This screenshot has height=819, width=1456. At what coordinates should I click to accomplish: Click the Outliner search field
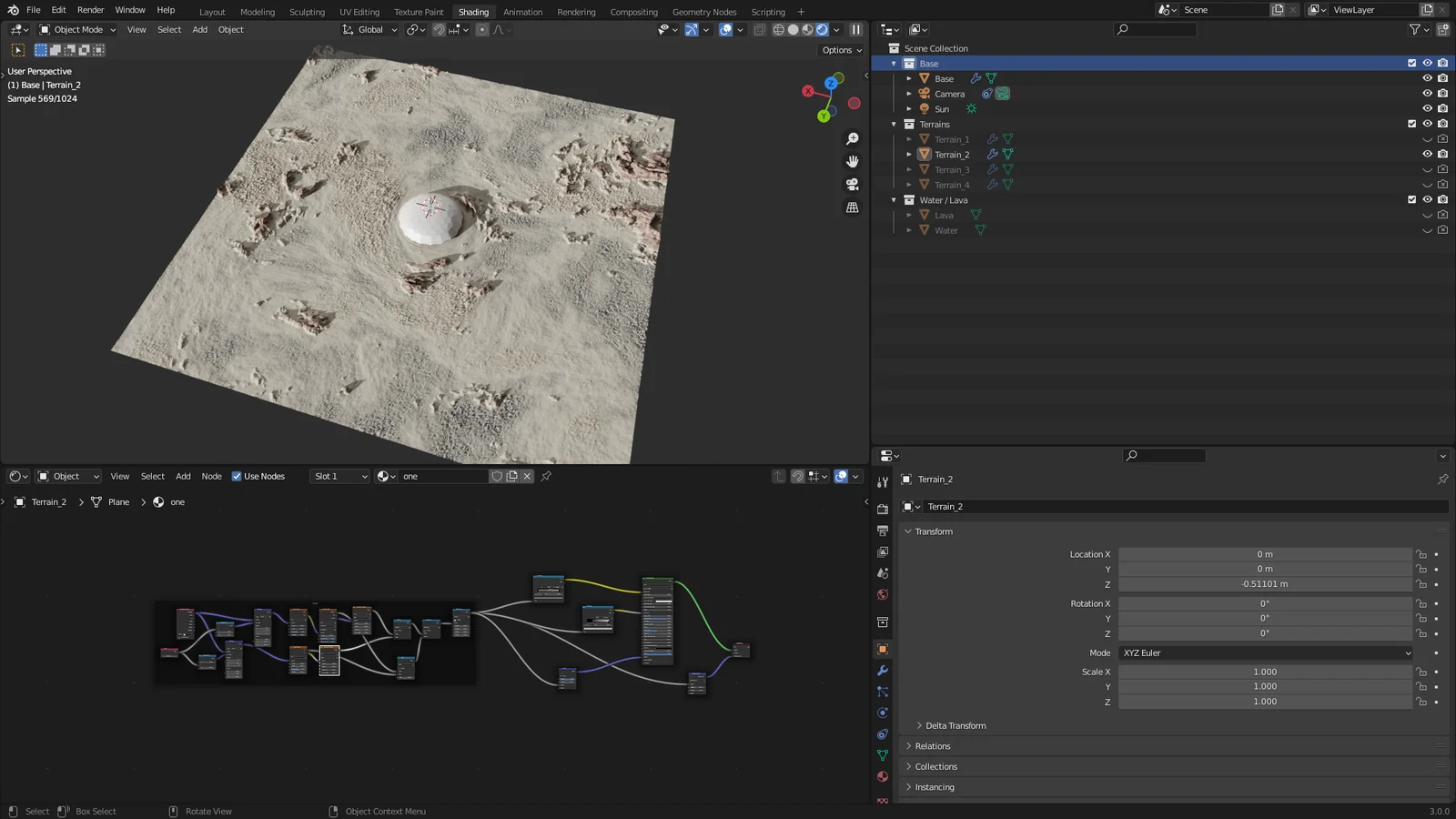coord(1154,29)
